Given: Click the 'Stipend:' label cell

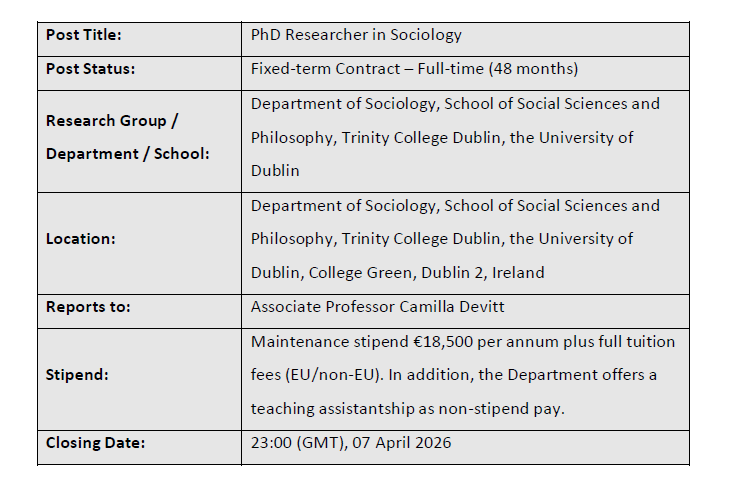Looking at the screenshot, I should point(78,375).
